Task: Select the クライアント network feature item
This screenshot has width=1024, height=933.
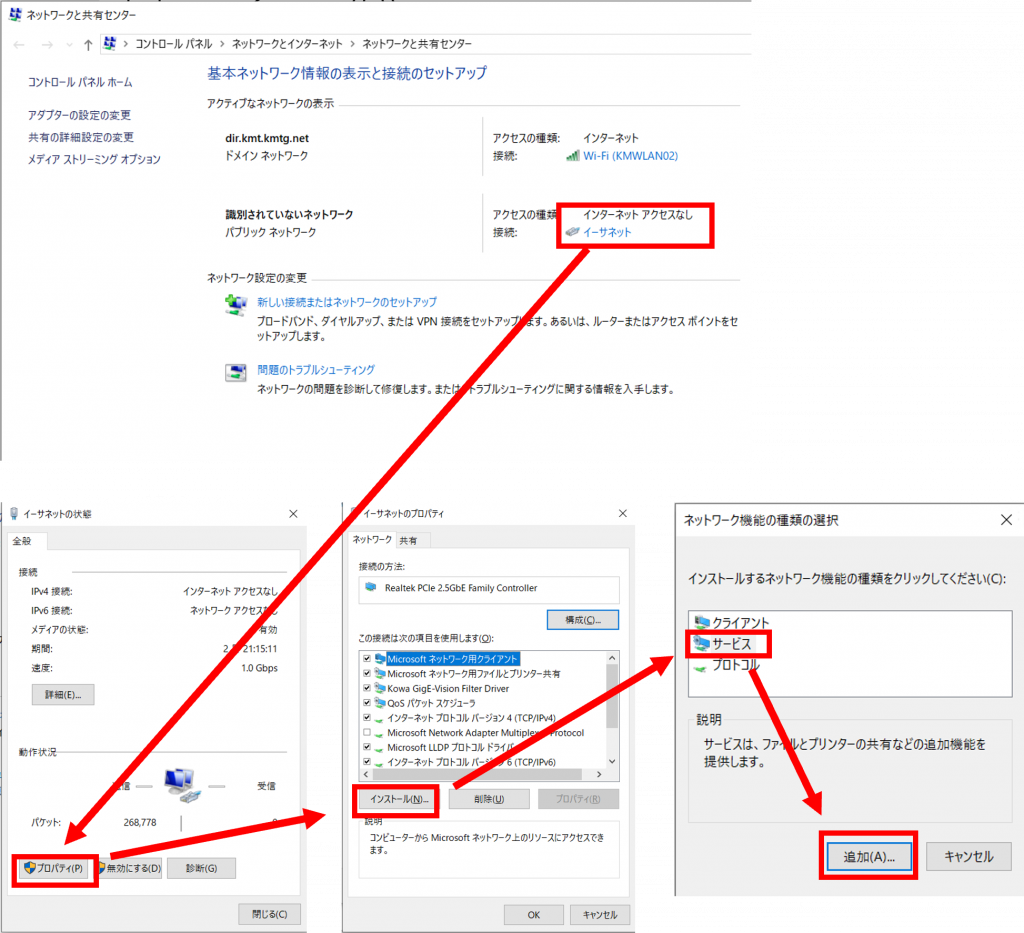Action: pos(740,622)
